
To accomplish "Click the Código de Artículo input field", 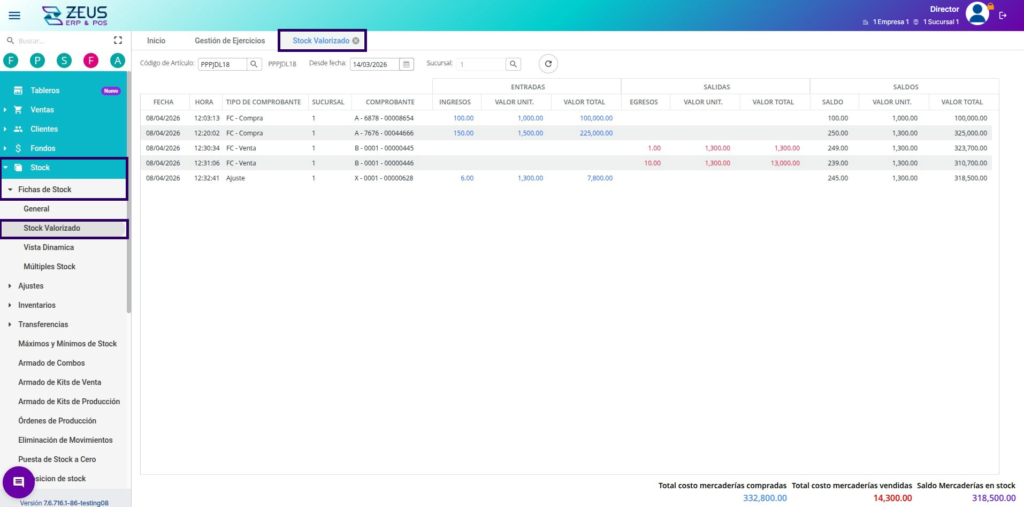I will click(221, 64).
